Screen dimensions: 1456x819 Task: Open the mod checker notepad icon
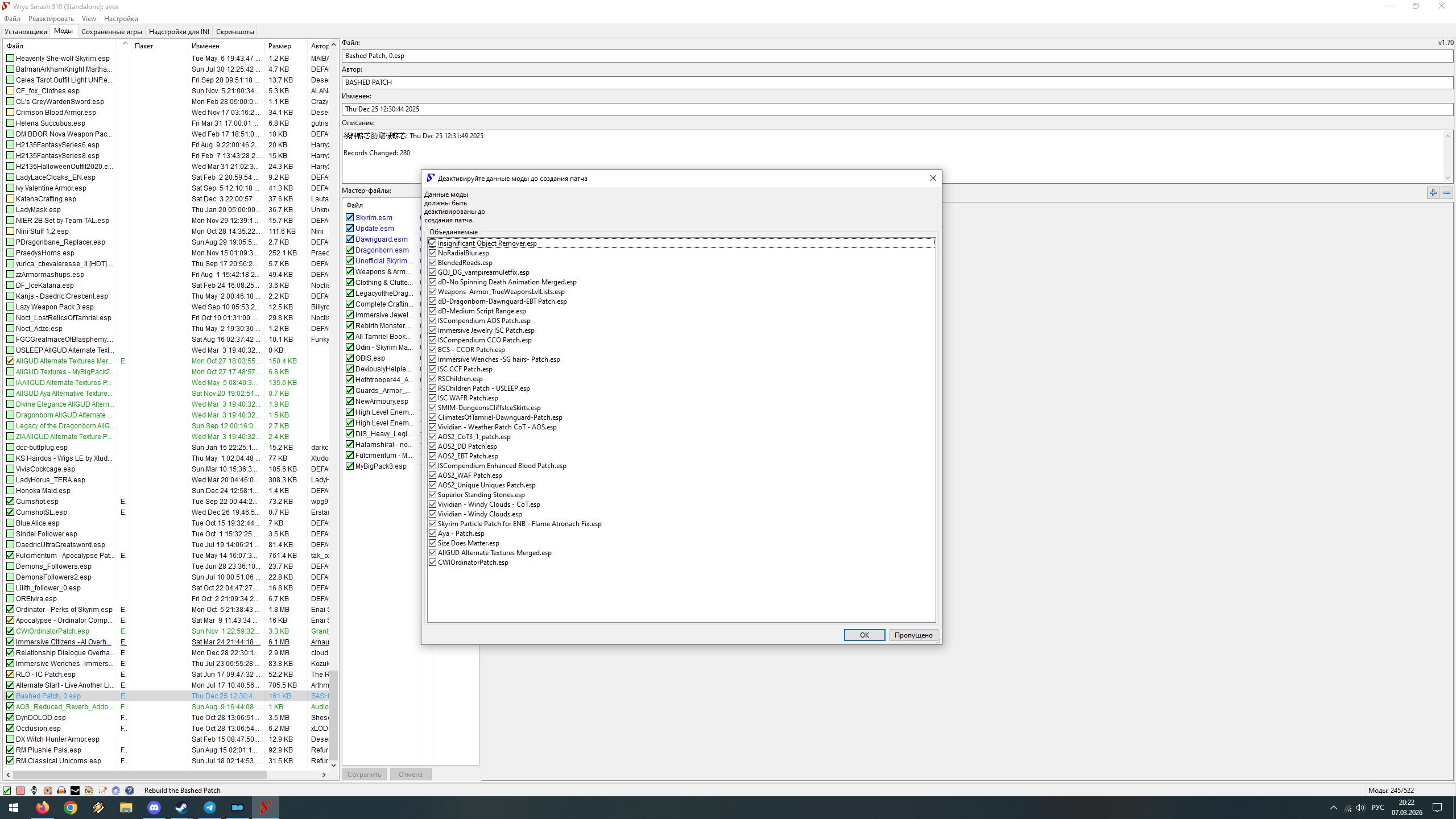pyautogui.click(x=102, y=791)
